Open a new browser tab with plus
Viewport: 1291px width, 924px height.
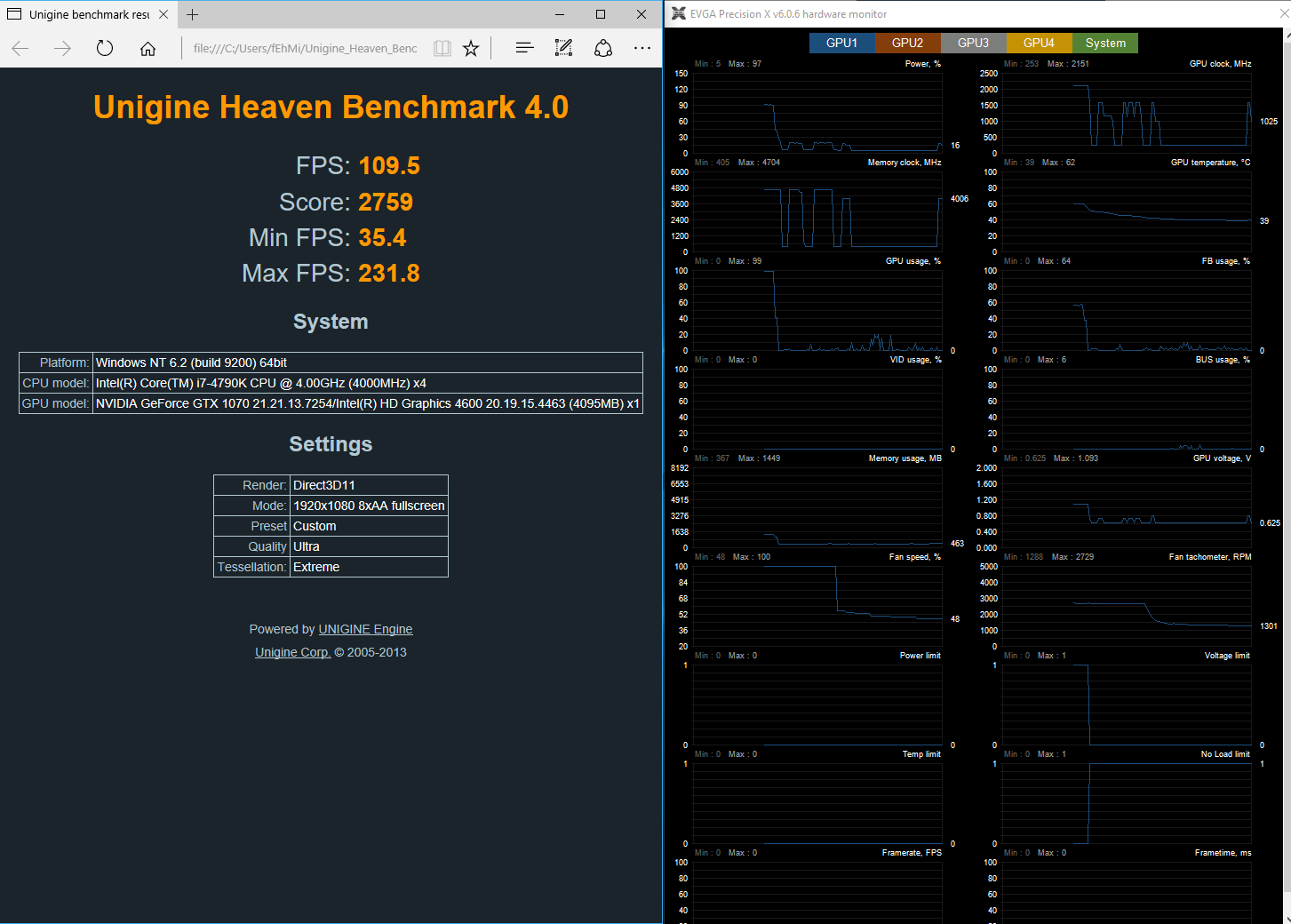point(192,14)
